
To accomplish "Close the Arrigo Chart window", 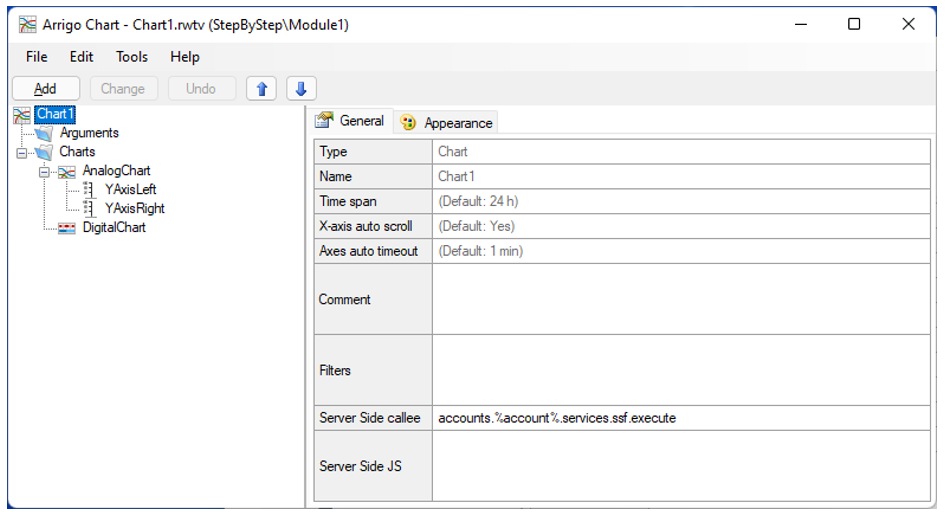I will 908,24.
